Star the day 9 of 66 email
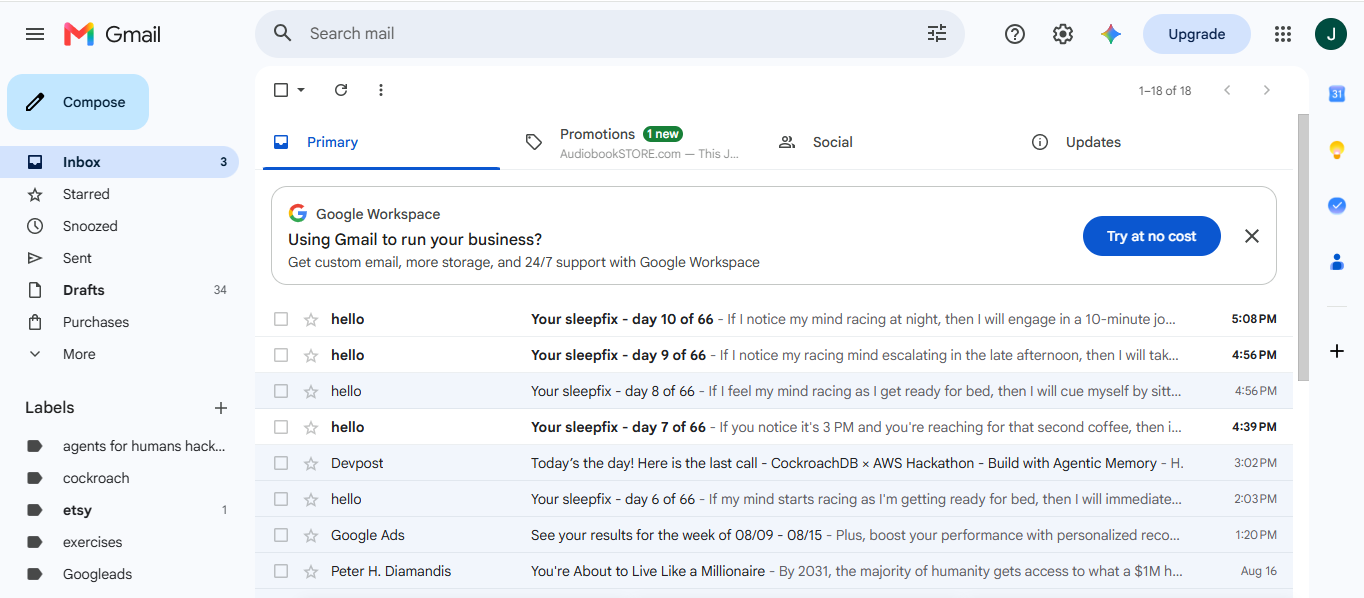 [x=311, y=355]
